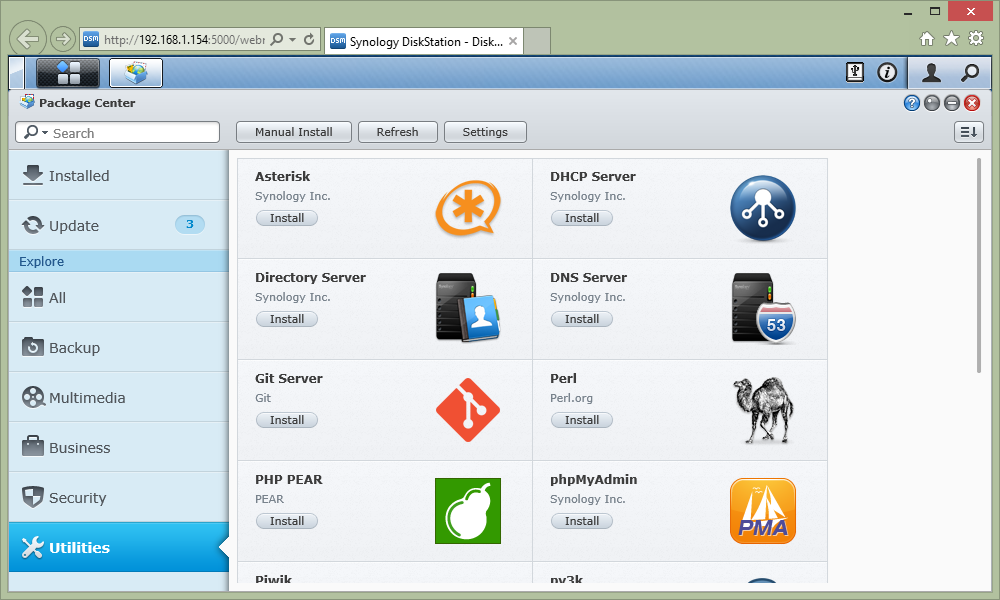Open browser home page
This screenshot has width=1000, height=600.
click(x=927, y=39)
